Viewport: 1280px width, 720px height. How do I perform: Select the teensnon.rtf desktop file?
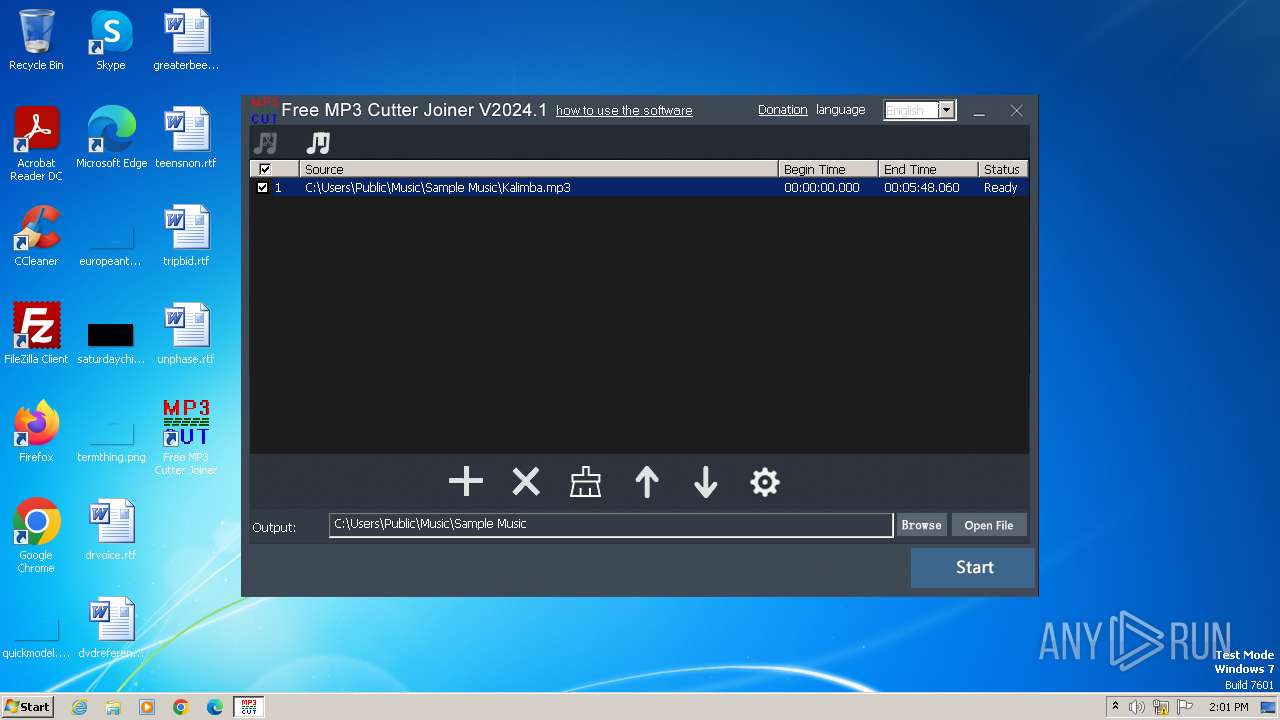tap(186, 138)
